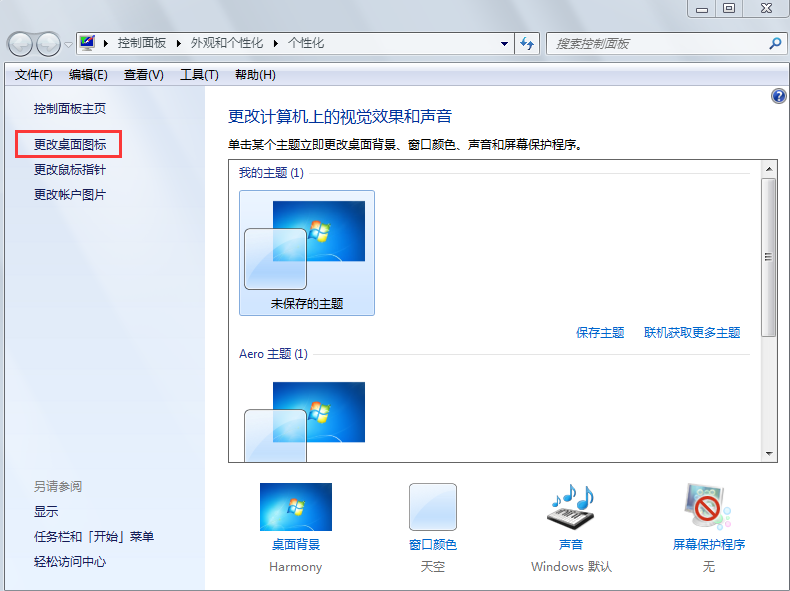Click the forward navigation arrow button

pyautogui.click(x=48, y=44)
